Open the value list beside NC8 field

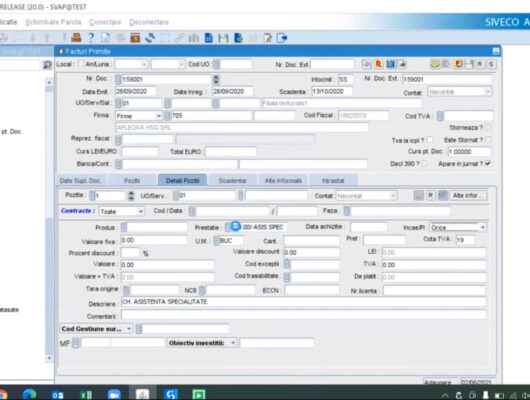coord(202,290)
